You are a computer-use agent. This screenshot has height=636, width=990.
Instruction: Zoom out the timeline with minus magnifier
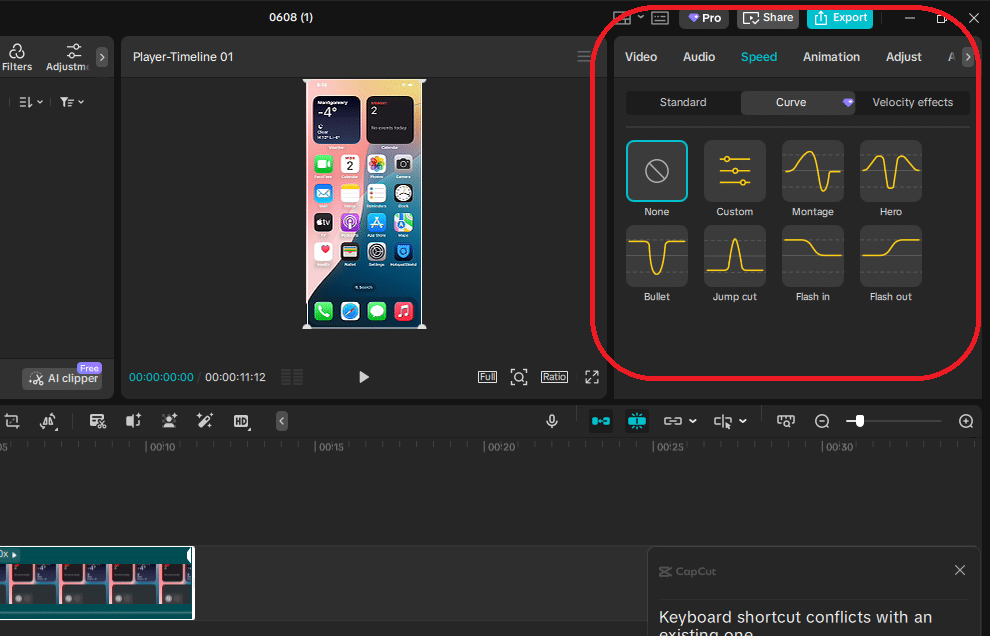[821, 421]
